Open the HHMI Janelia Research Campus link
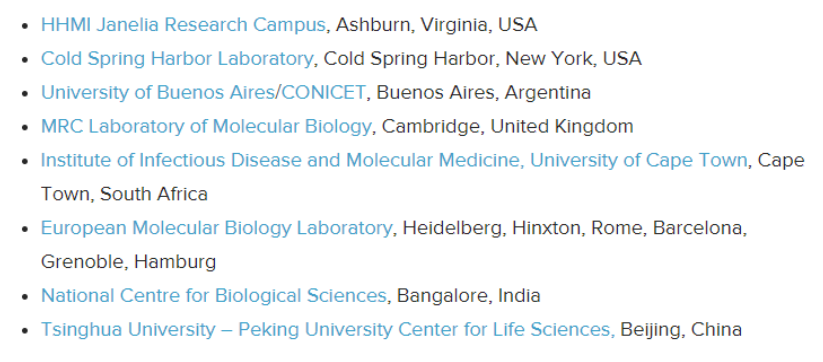Image resolution: width=823 pixels, height=362 pixels. tap(183, 25)
